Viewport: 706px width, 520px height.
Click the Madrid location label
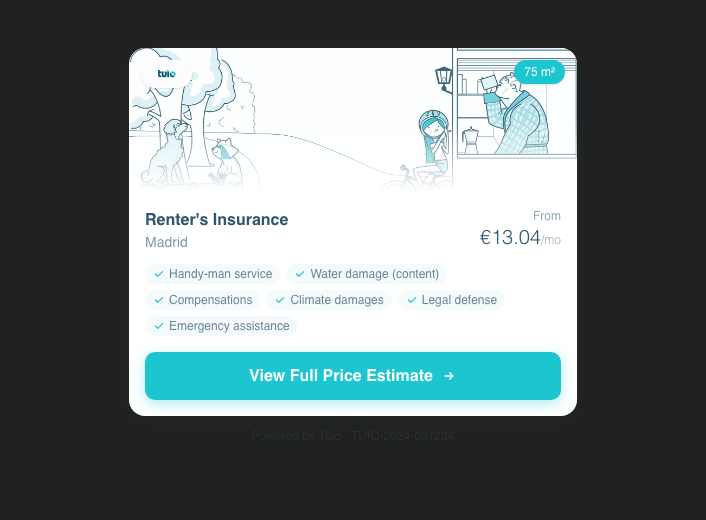[x=166, y=242]
